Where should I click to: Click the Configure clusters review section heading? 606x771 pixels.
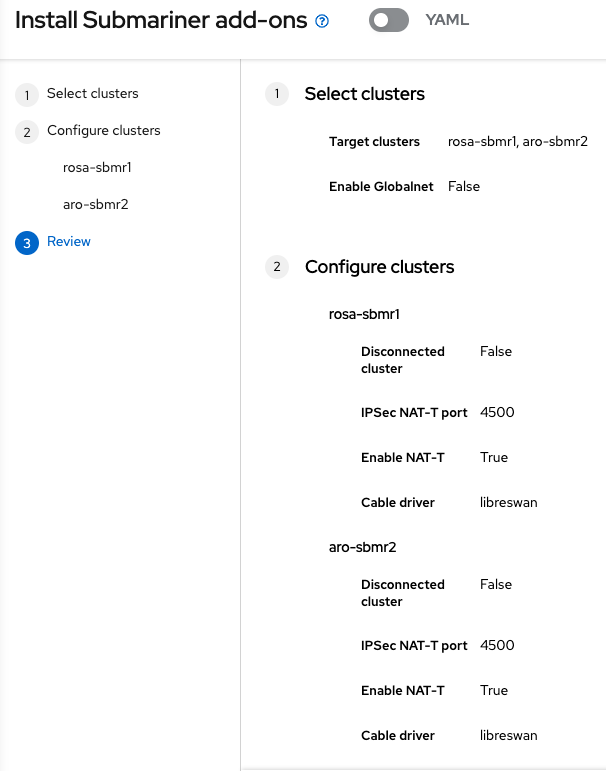[x=379, y=267]
